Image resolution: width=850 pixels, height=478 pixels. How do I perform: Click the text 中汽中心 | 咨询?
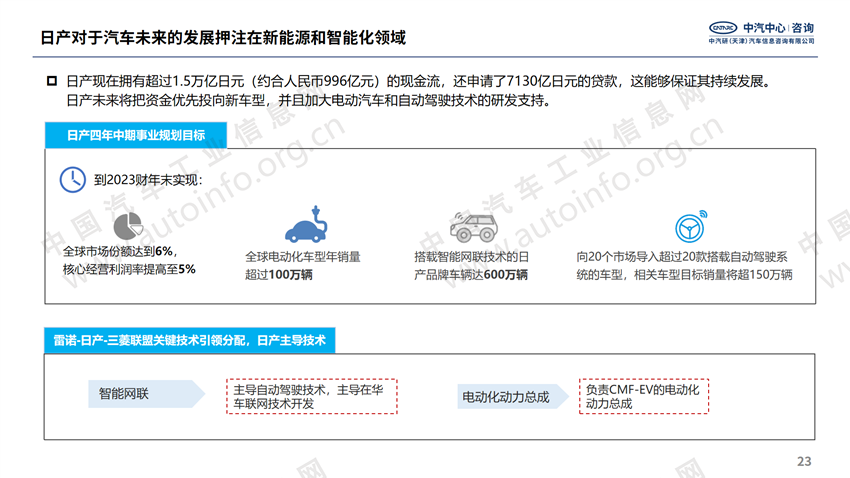(x=778, y=28)
